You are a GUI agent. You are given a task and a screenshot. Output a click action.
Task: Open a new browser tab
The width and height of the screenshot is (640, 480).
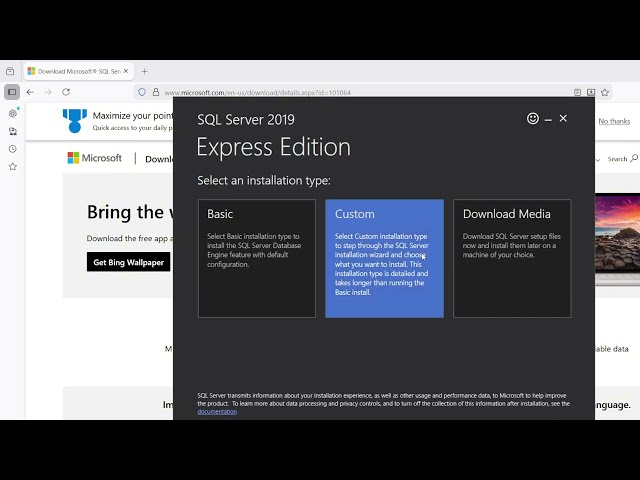(x=144, y=71)
